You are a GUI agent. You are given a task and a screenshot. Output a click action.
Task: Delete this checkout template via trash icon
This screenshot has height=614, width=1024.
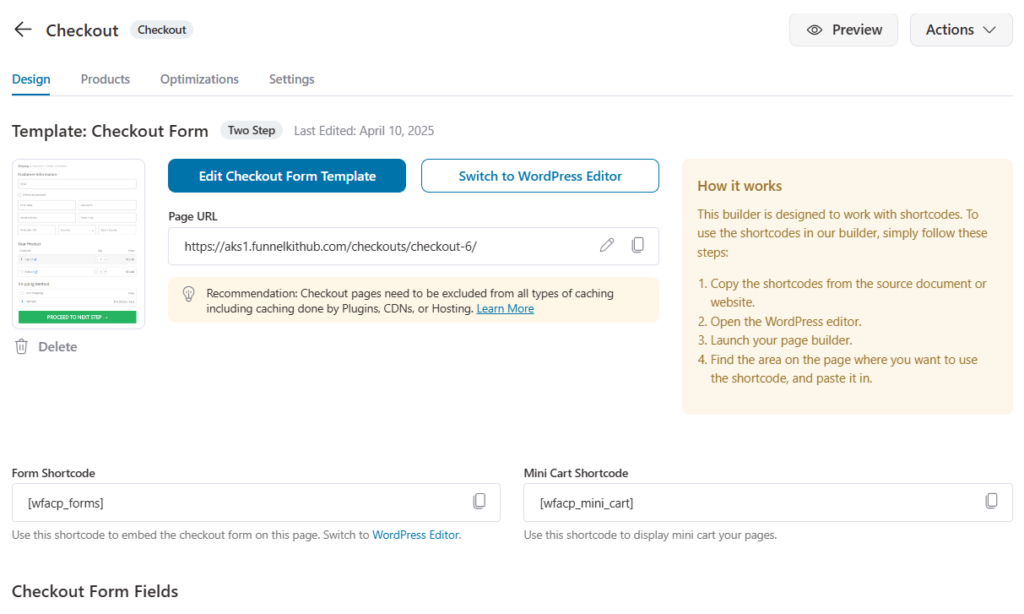point(20,346)
